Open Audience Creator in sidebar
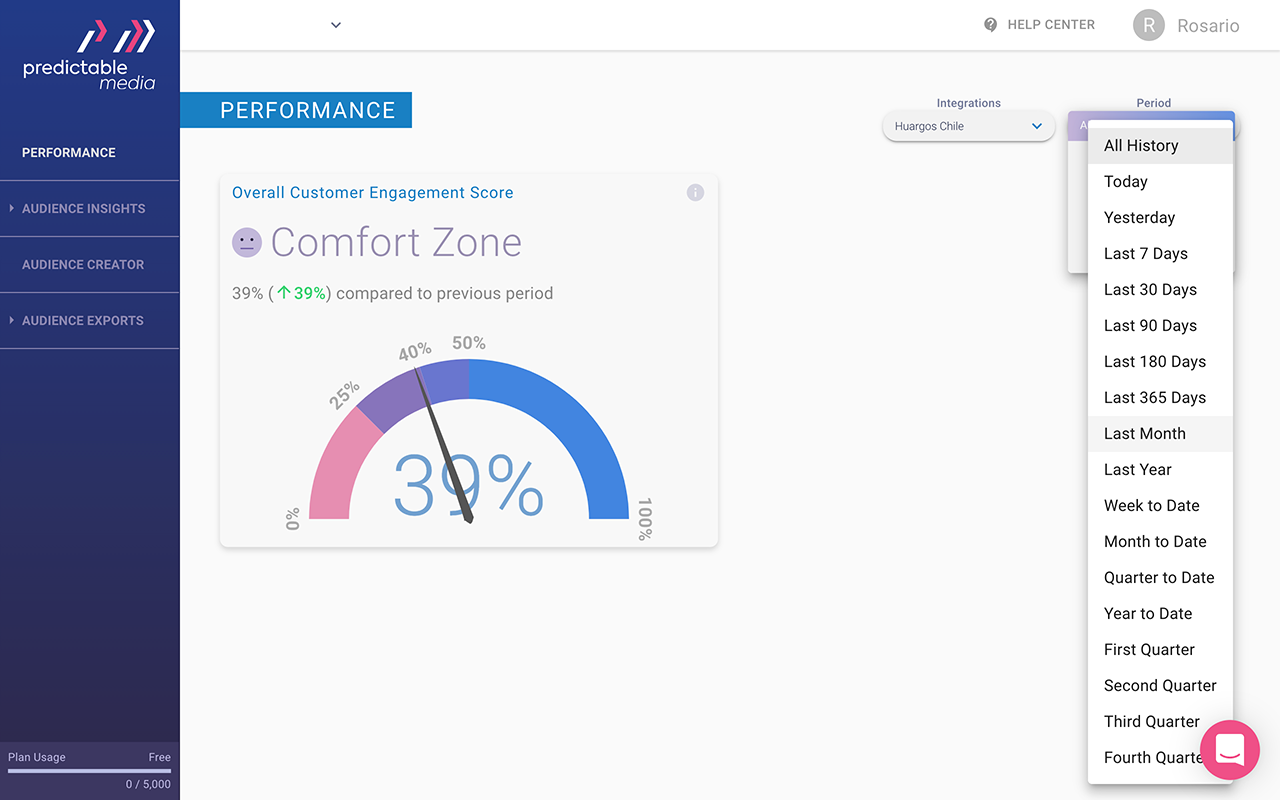Viewport: 1280px width, 800px height. (83, 265)
